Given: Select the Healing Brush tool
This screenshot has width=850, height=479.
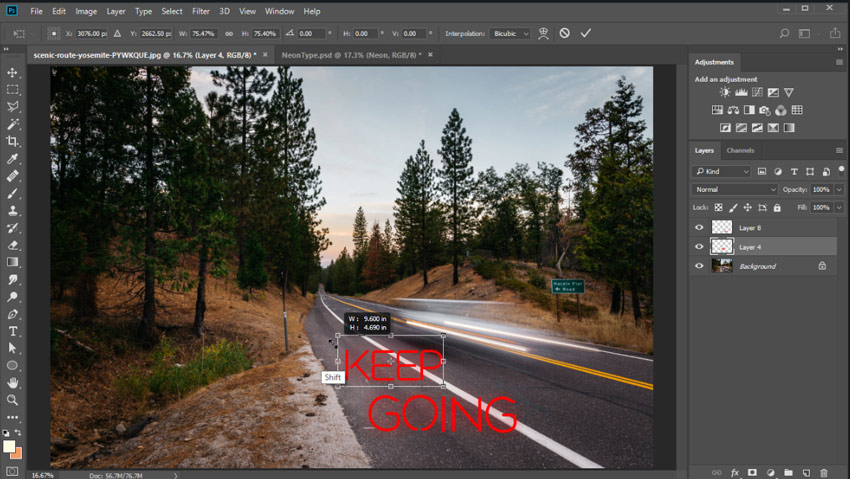Looking at the screenshot, I should pyautogui.click(x=12, y=176).
